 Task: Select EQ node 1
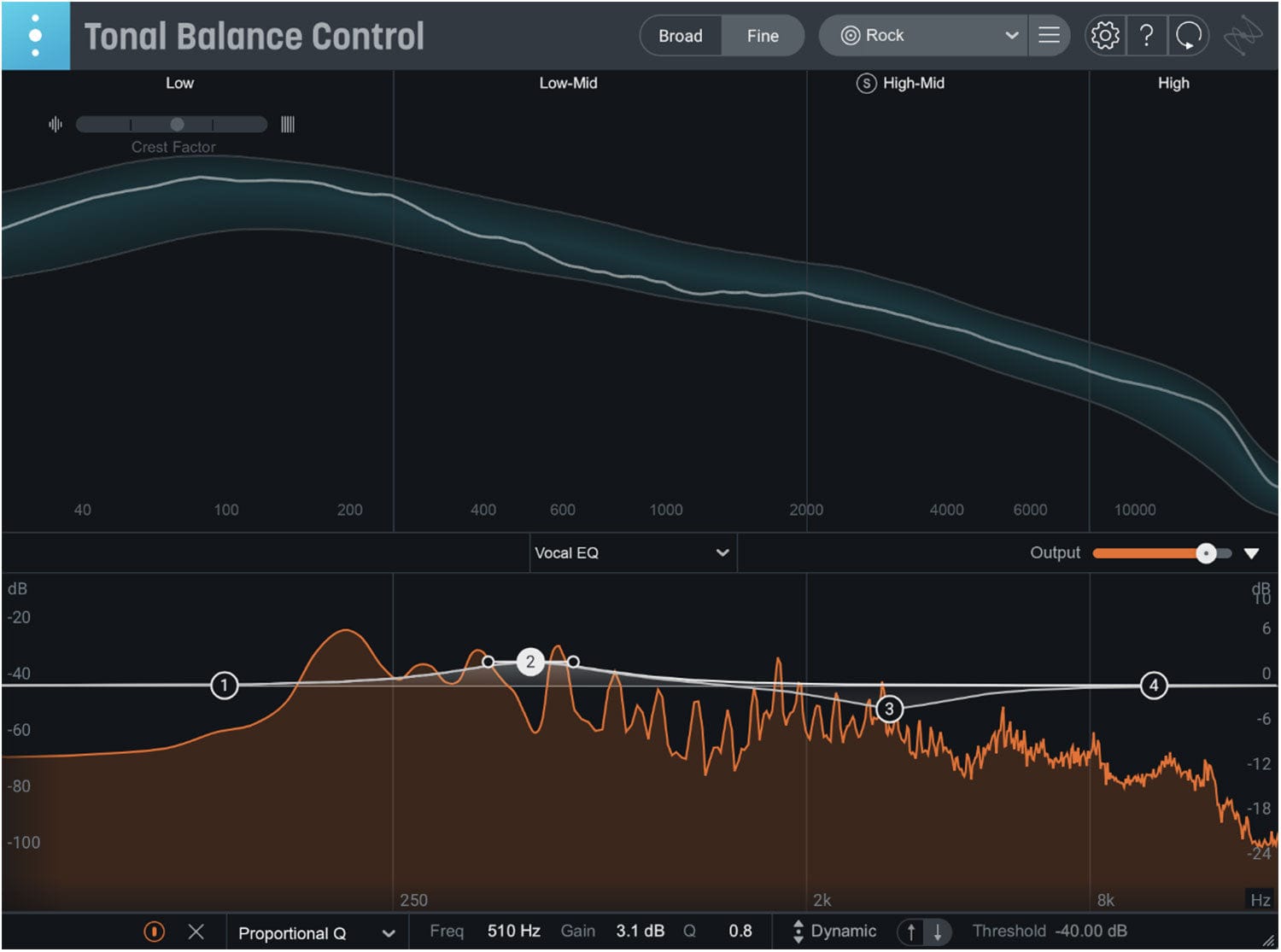tap(224, 685)
